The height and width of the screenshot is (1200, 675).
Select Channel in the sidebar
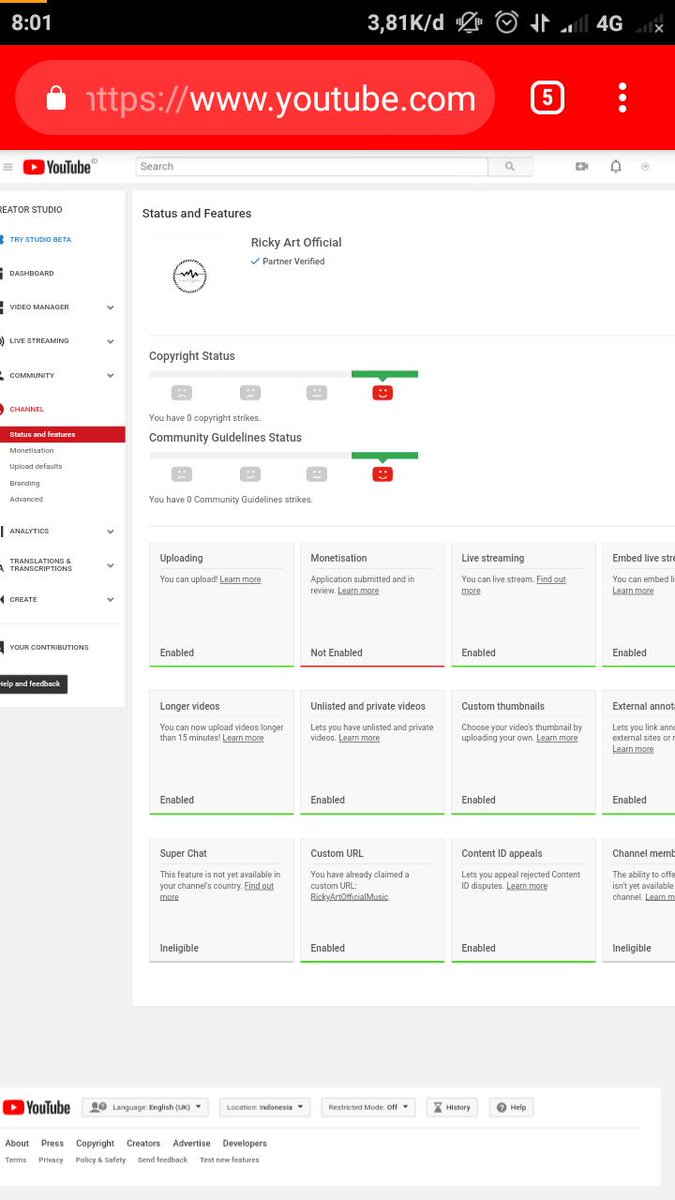[x=27, y=409]
